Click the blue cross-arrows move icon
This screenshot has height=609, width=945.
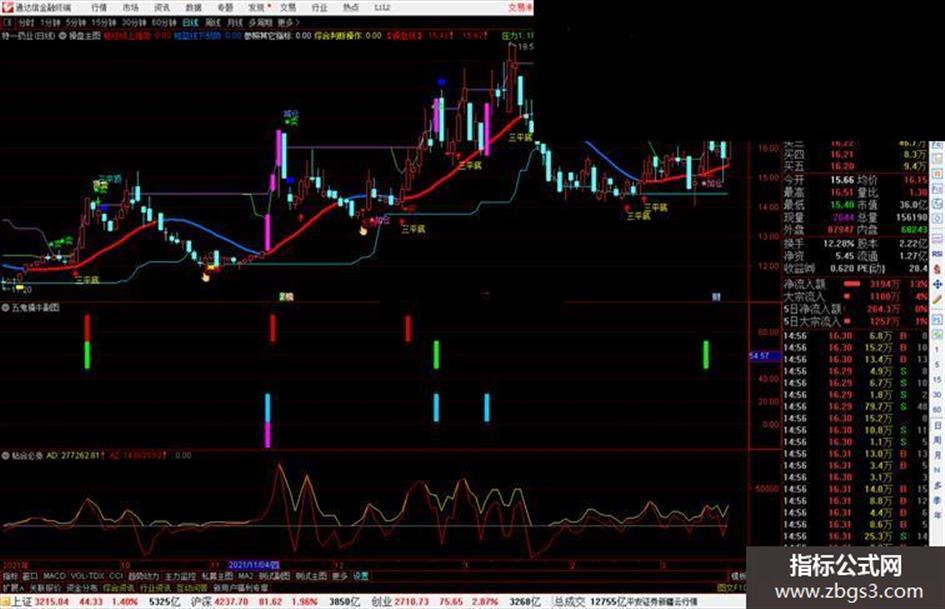pyautogui.click(x=937, y=284)
